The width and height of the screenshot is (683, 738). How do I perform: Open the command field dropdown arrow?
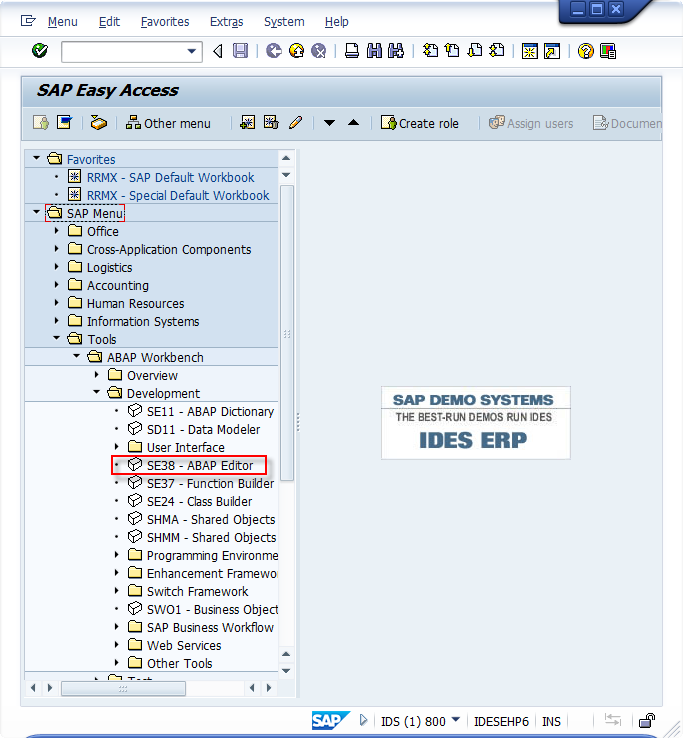click(192, 51)
